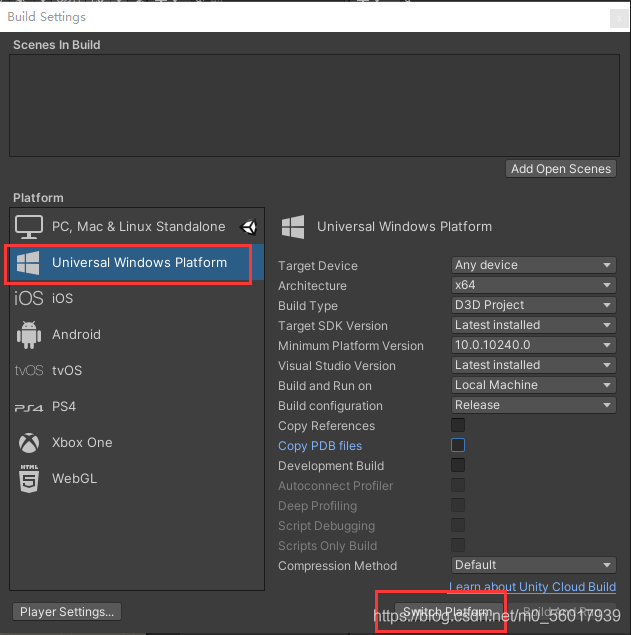Toggle the Script Debugging checkbox

(458, 525)
